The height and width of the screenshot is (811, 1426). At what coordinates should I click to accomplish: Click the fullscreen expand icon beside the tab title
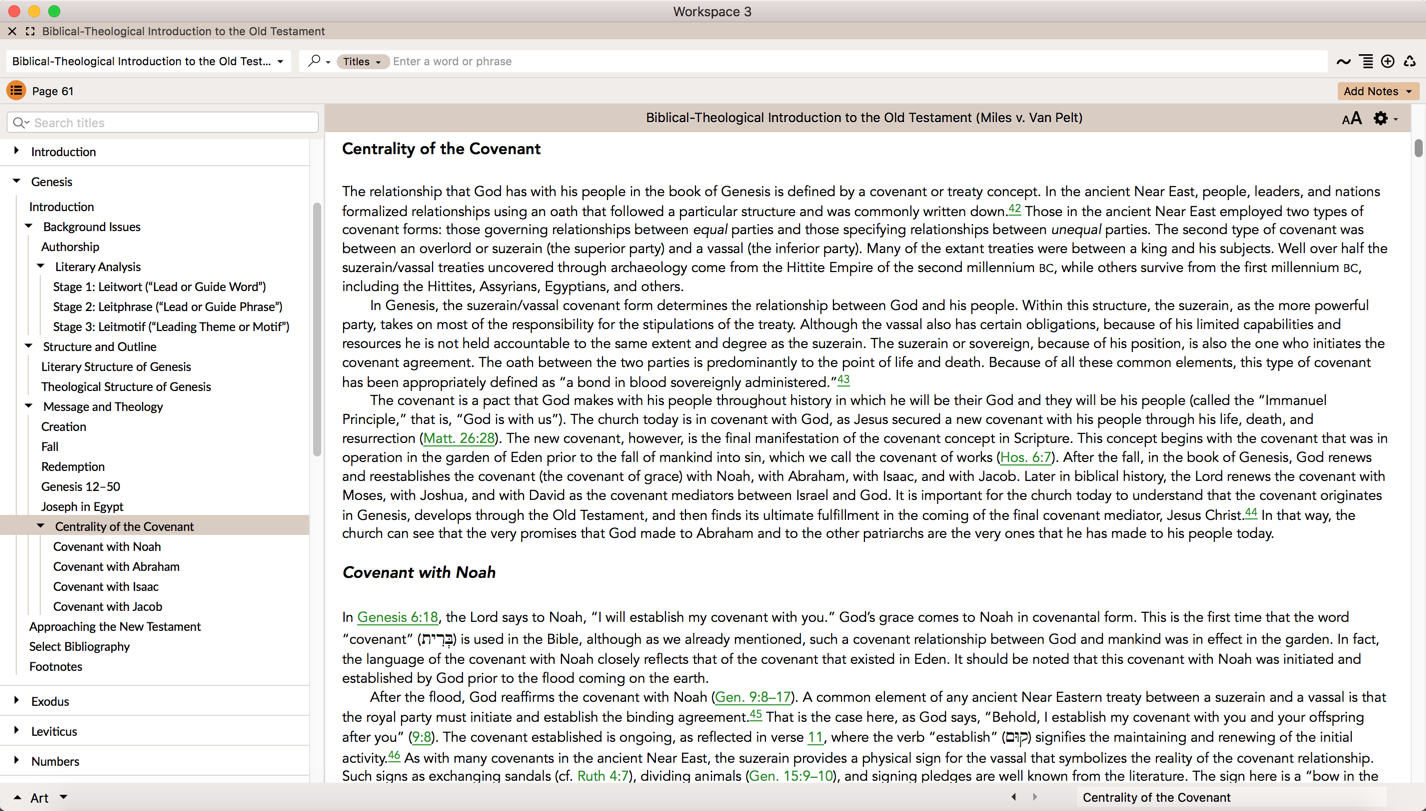(x=30, y=32)
